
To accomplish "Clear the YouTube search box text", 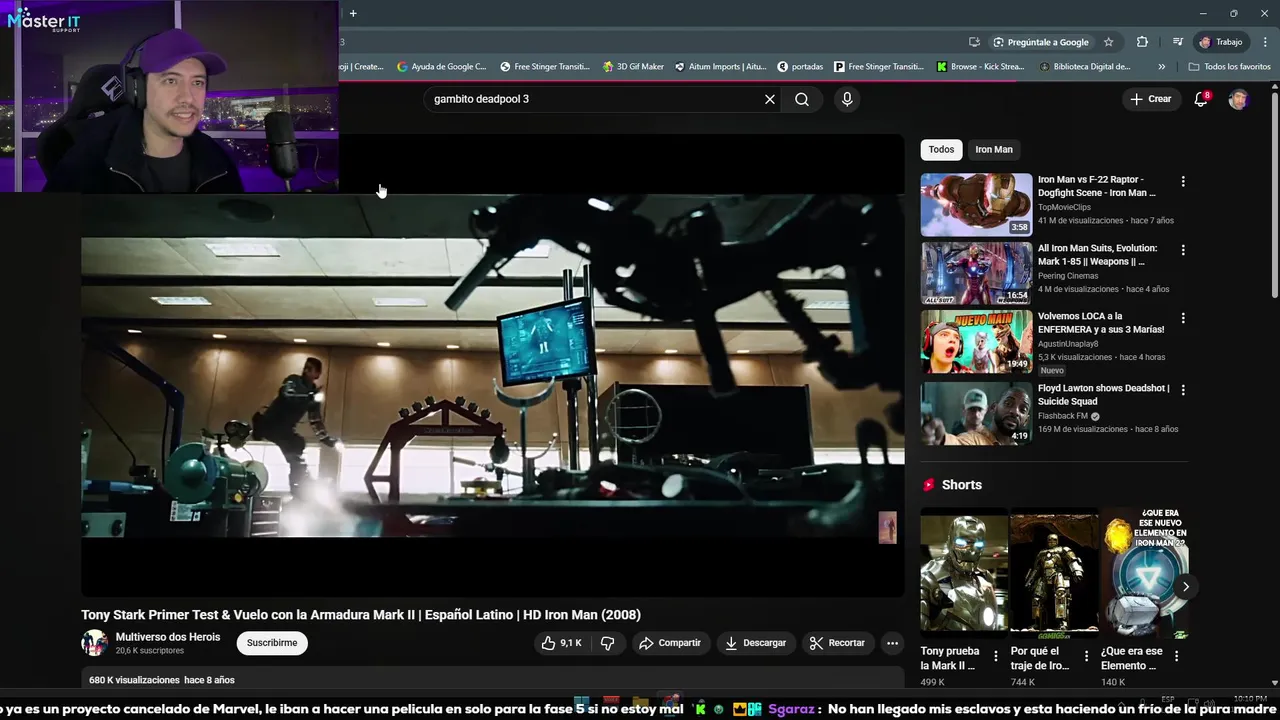I will pyautogui.click(x=770, y=99).
